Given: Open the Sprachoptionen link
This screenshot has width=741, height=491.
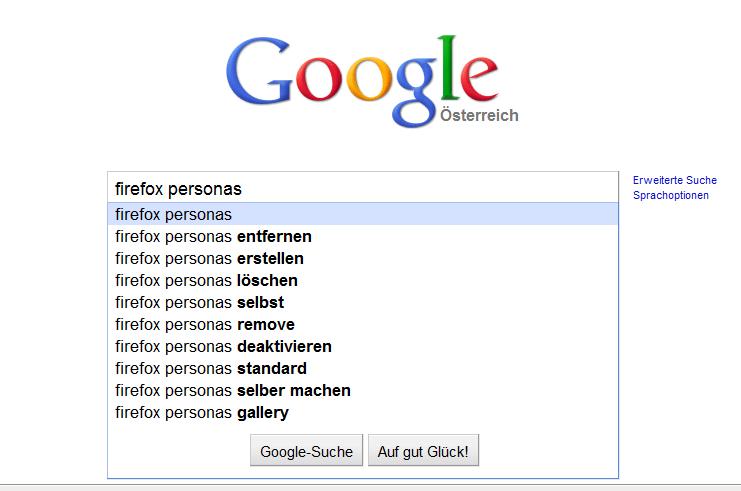Looking at the screenshot, I should click(670, 195).
